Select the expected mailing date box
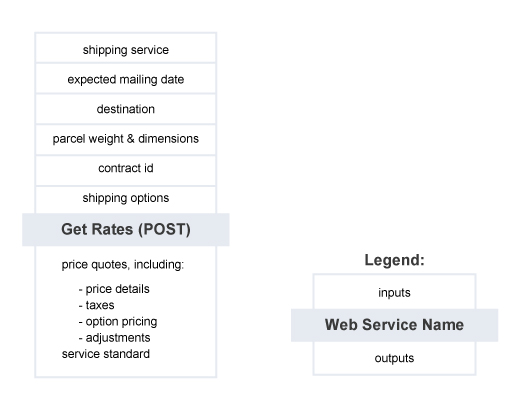Screen dimensions: 522x409 coord(126,79)
